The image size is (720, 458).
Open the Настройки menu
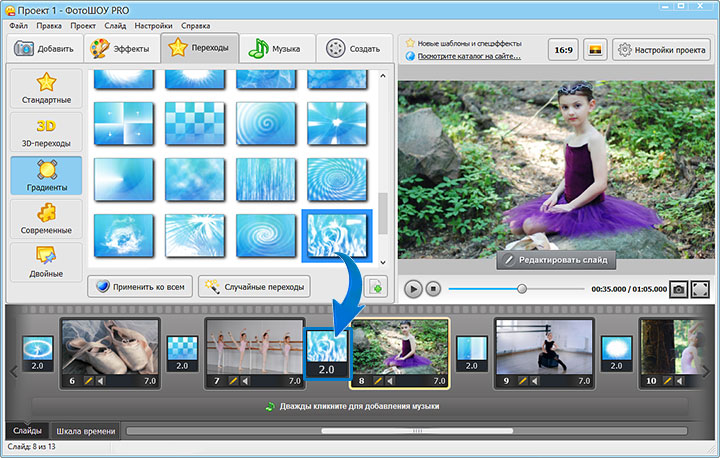point(153,26)
